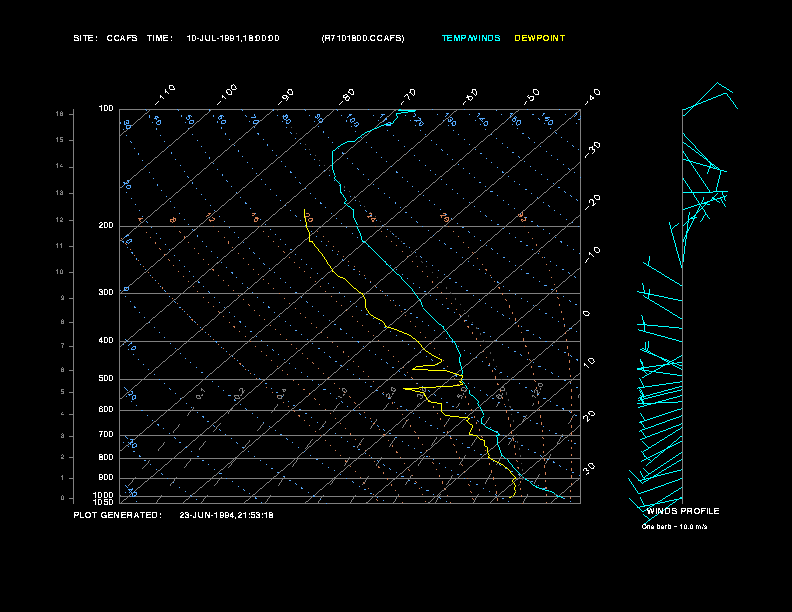
Task: Click the pressure axis label '200'
Action: click(106, 226)
